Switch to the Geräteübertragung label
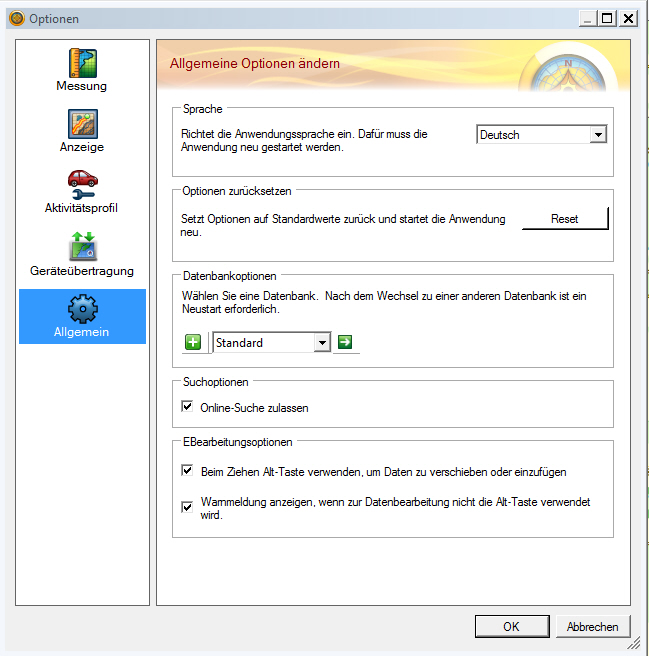The width and height of the screenshot is (649, 656). click(x=82, y=271)
